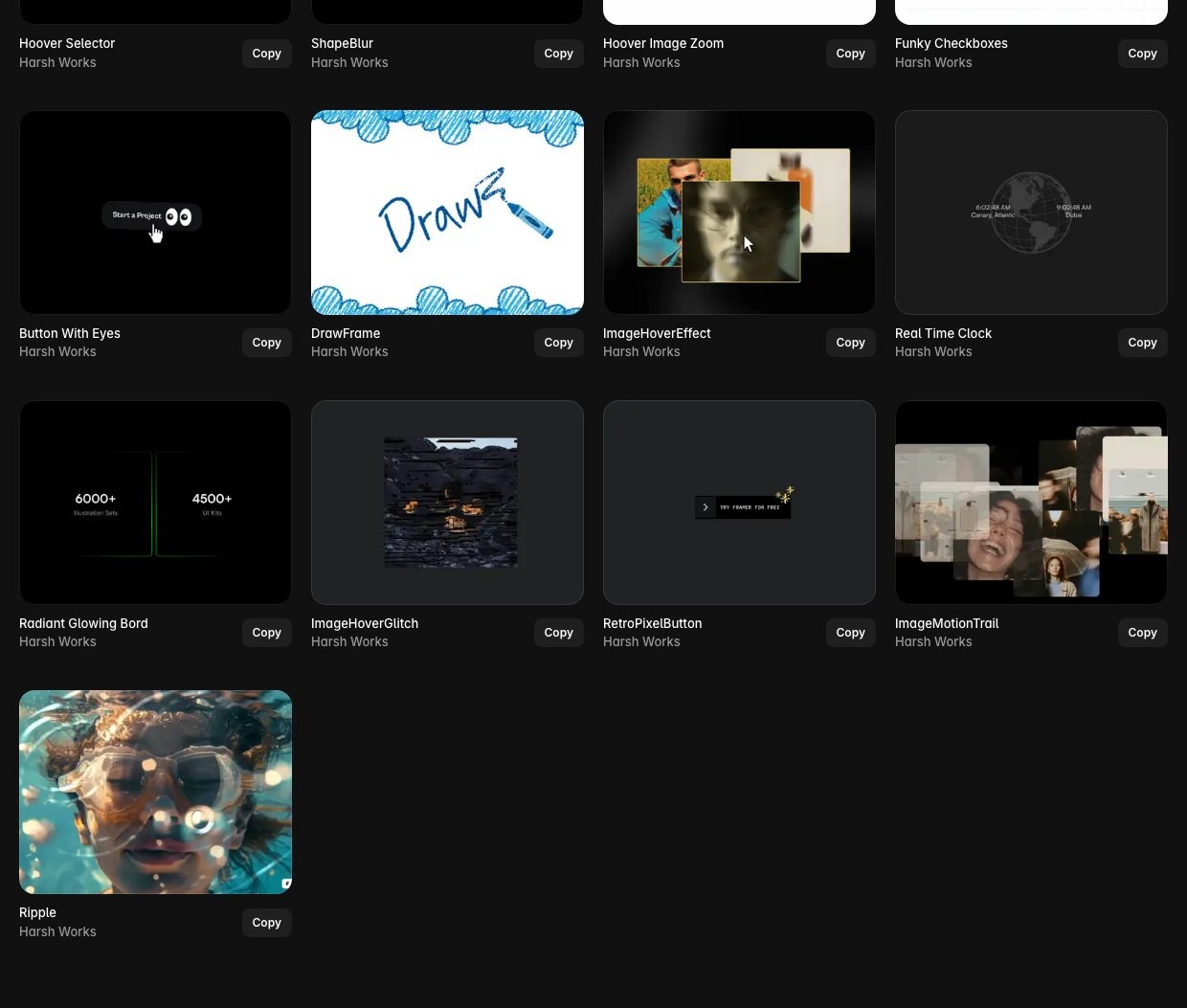Image resolution: width=1187 pixels, height=1008 pixels.
Task: Open the ImageMotionTrail preview thumbnail
Action: coord(1031,503)
